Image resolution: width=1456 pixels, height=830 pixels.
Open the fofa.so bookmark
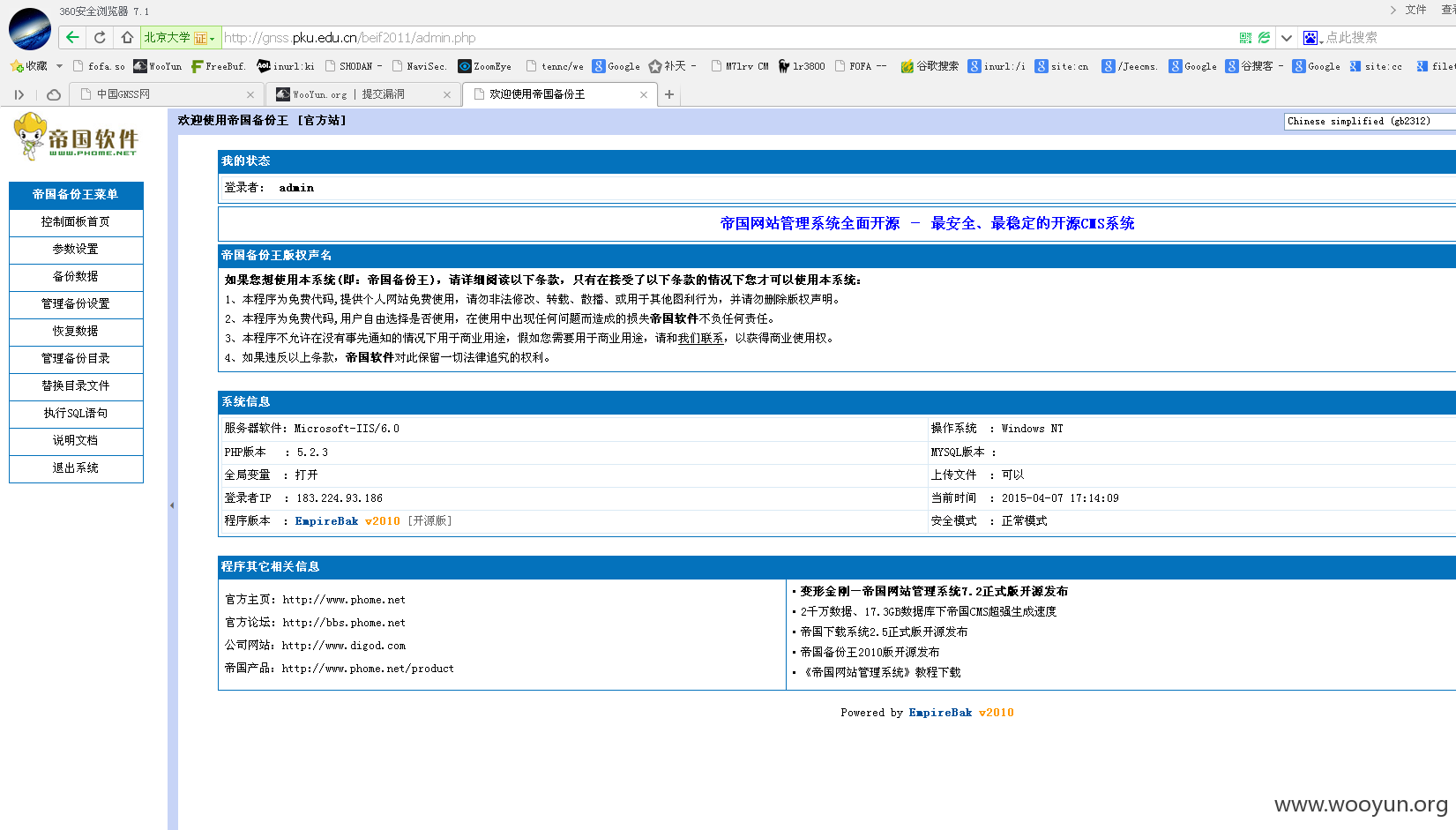click(x=99, y=66)
